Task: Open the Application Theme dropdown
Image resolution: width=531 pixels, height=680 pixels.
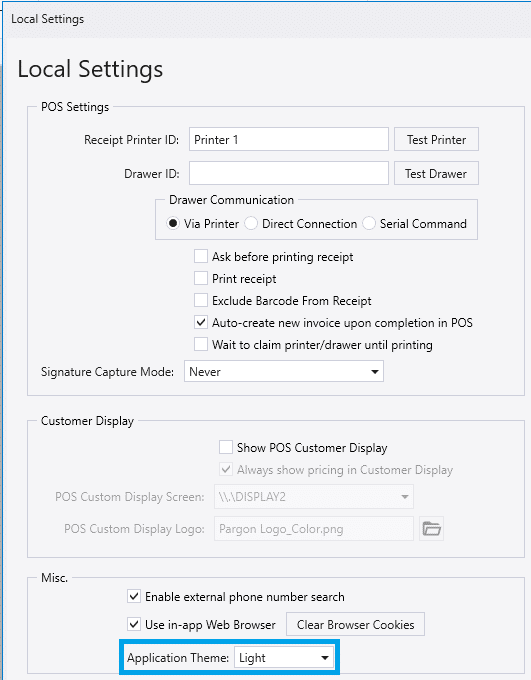Action: pos(284,657)
